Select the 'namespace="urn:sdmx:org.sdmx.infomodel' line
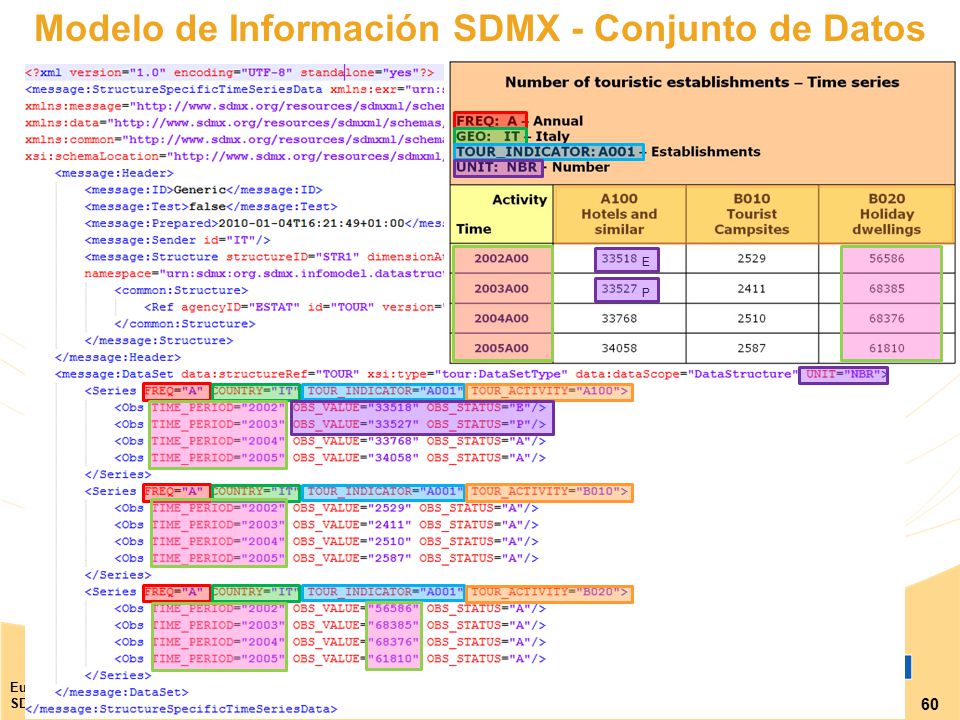The width and height of the screenshot is (960, 720). point(264,274)
